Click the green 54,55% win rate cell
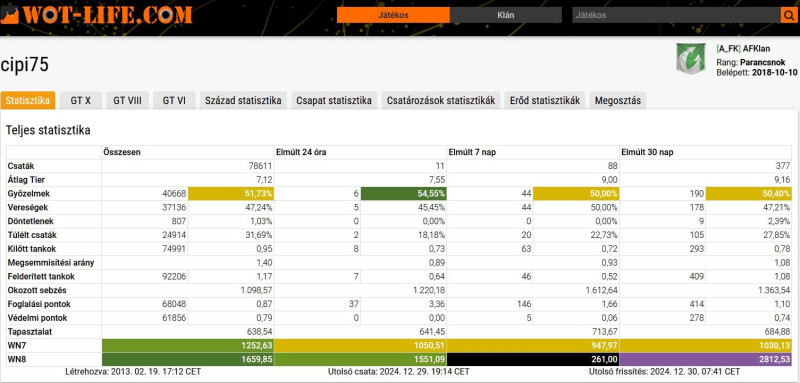 404,194
